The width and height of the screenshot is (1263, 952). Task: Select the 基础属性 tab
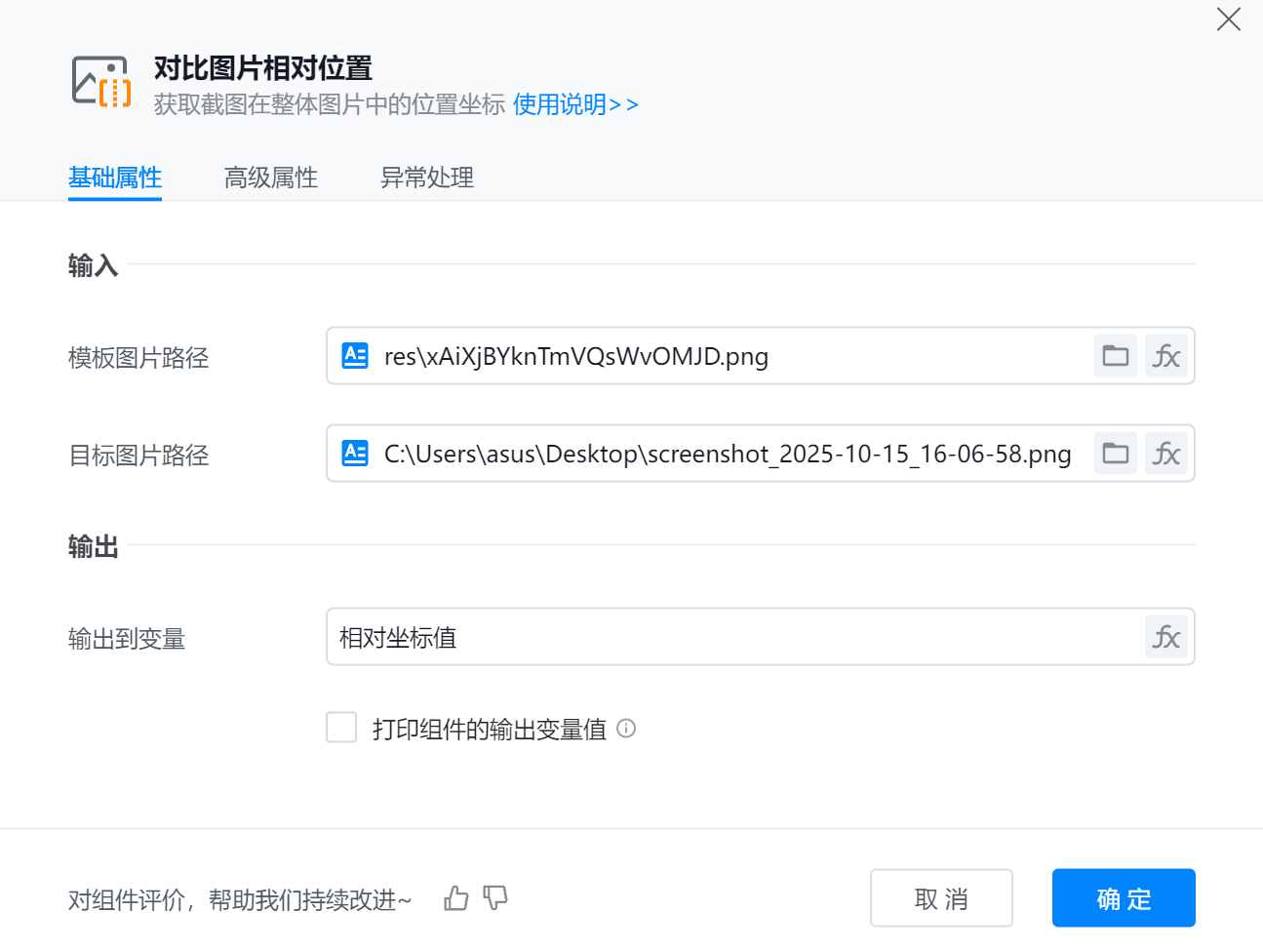(x=115, y=178)
